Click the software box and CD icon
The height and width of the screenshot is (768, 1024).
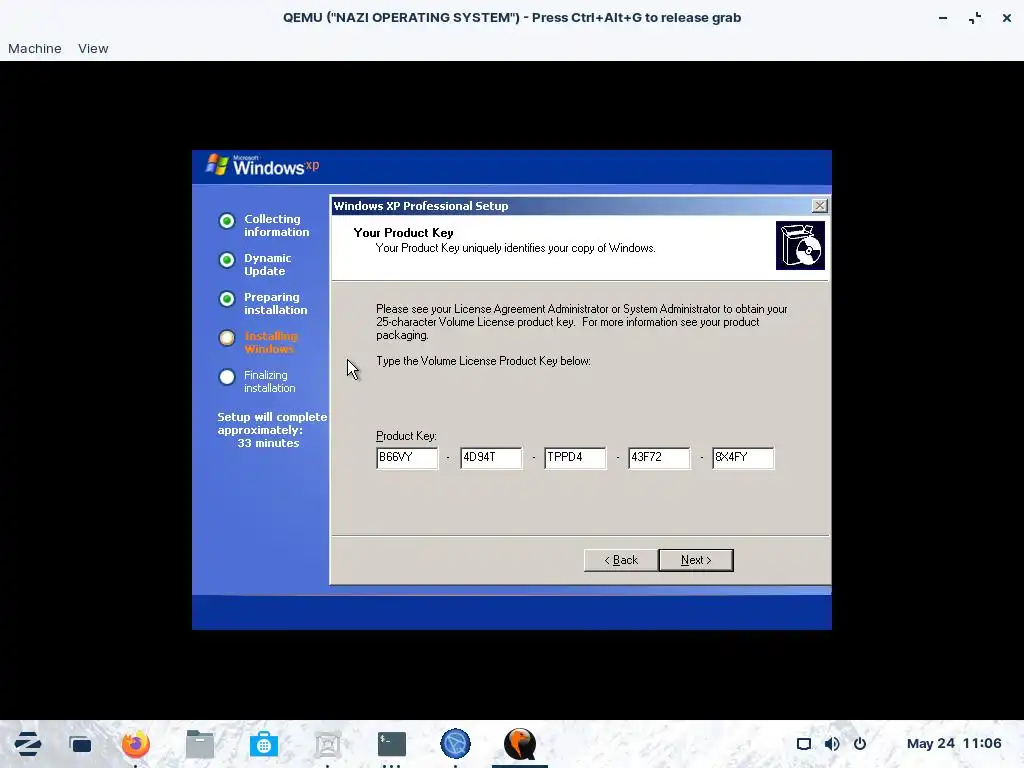[800, 245]
